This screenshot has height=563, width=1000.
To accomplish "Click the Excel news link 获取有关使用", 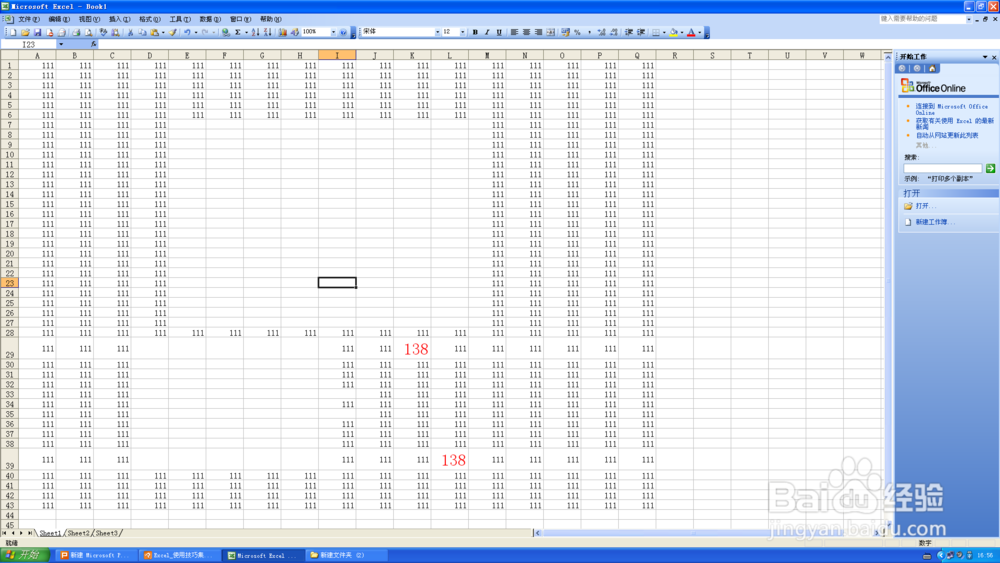I will tap(955, 123).
